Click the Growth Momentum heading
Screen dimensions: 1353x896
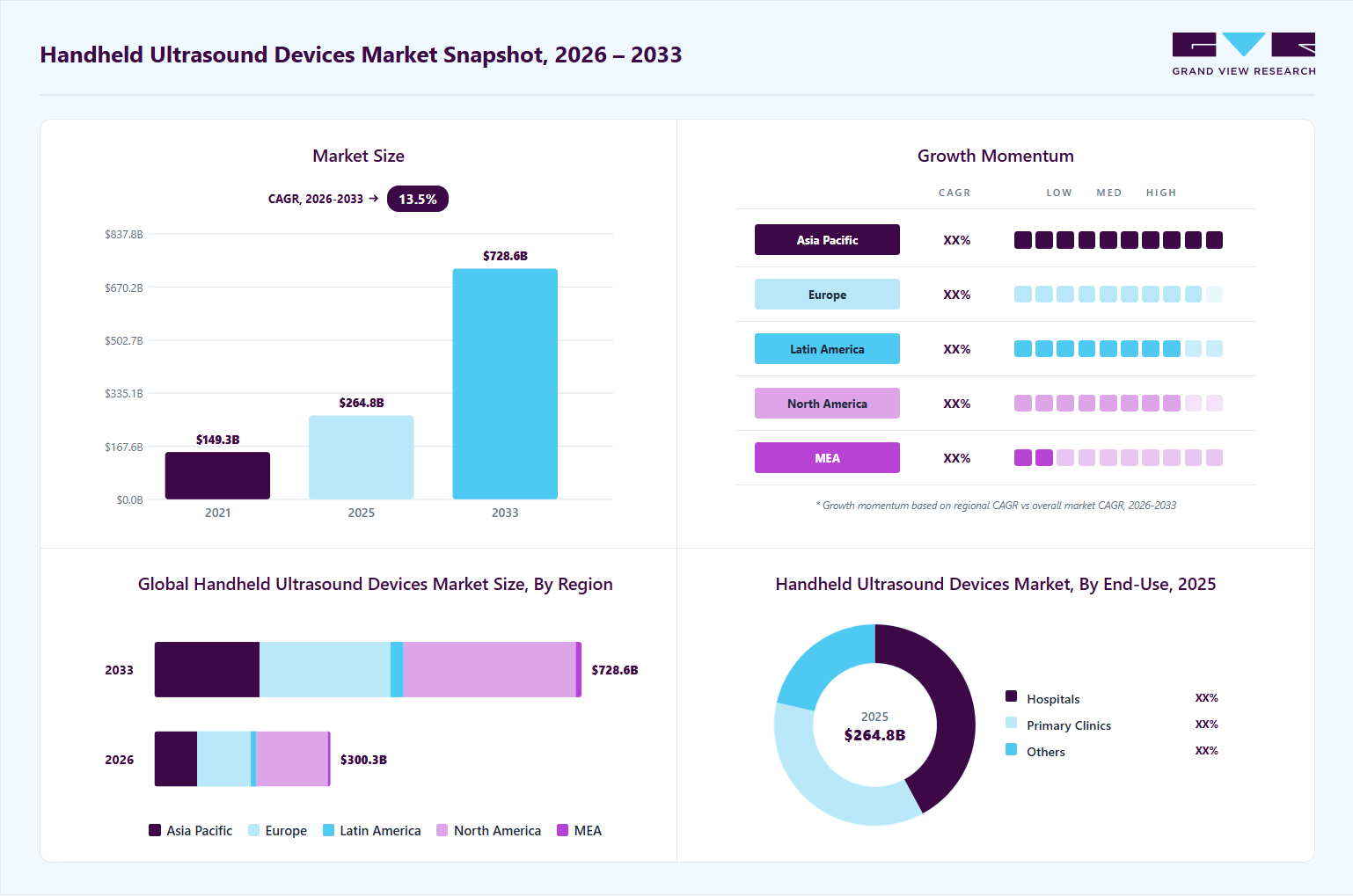995,156
